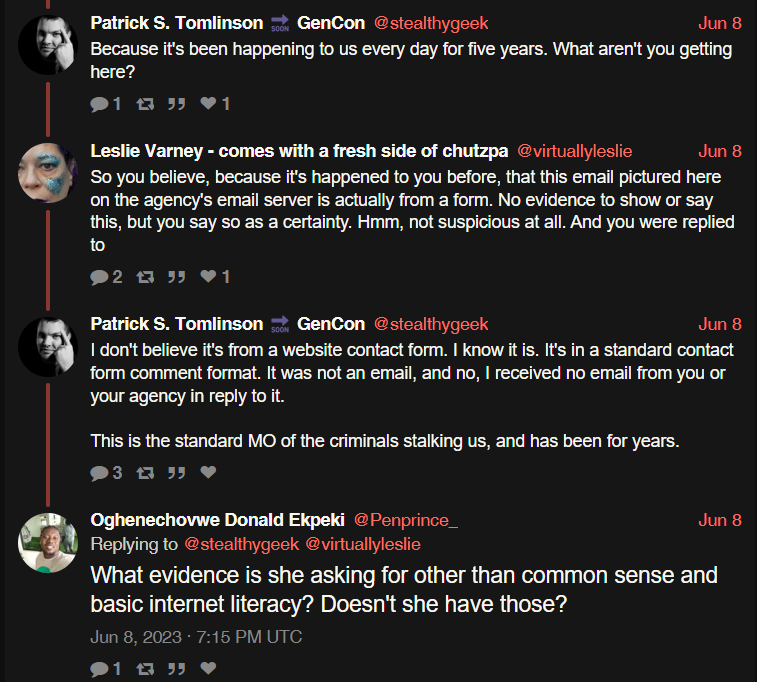The height and width of the screenshot is (682, 757).
Task: Open the Jun 8, 2023 7:15 PM UTC timestamp
Action: click(x=196, y=637)
